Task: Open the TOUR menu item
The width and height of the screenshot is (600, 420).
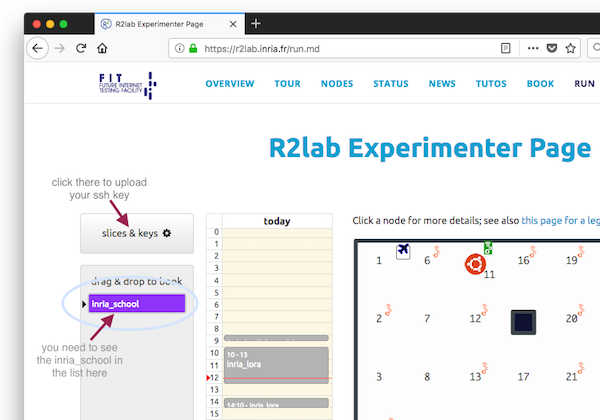Action: tap(287, 84)
